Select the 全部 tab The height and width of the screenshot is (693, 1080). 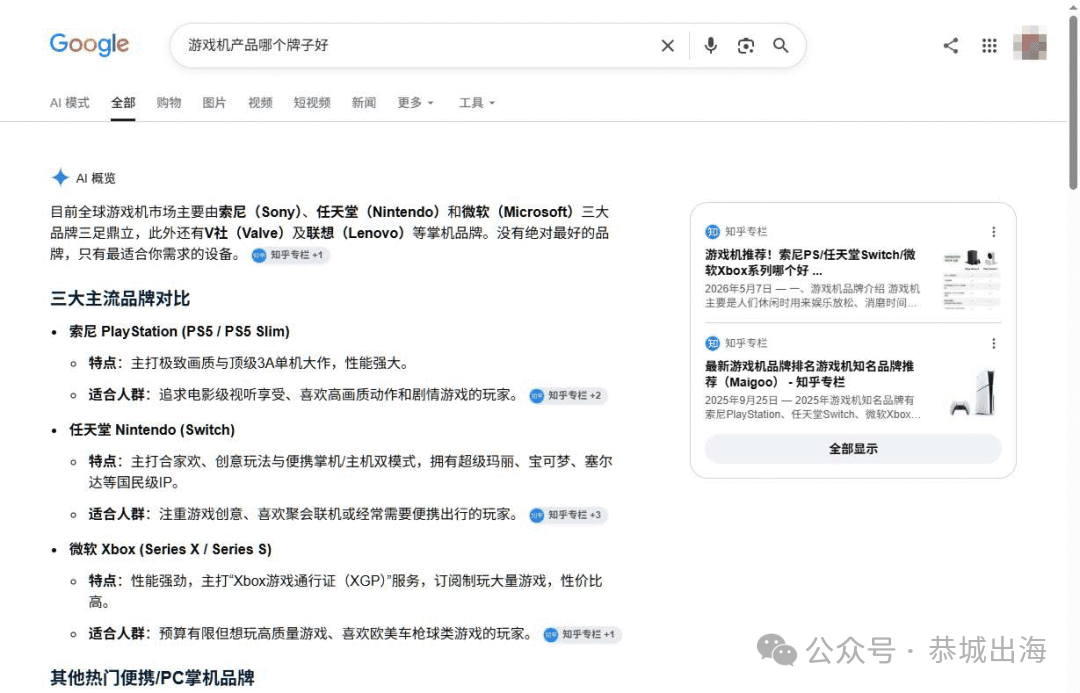[x=123, y=103]
